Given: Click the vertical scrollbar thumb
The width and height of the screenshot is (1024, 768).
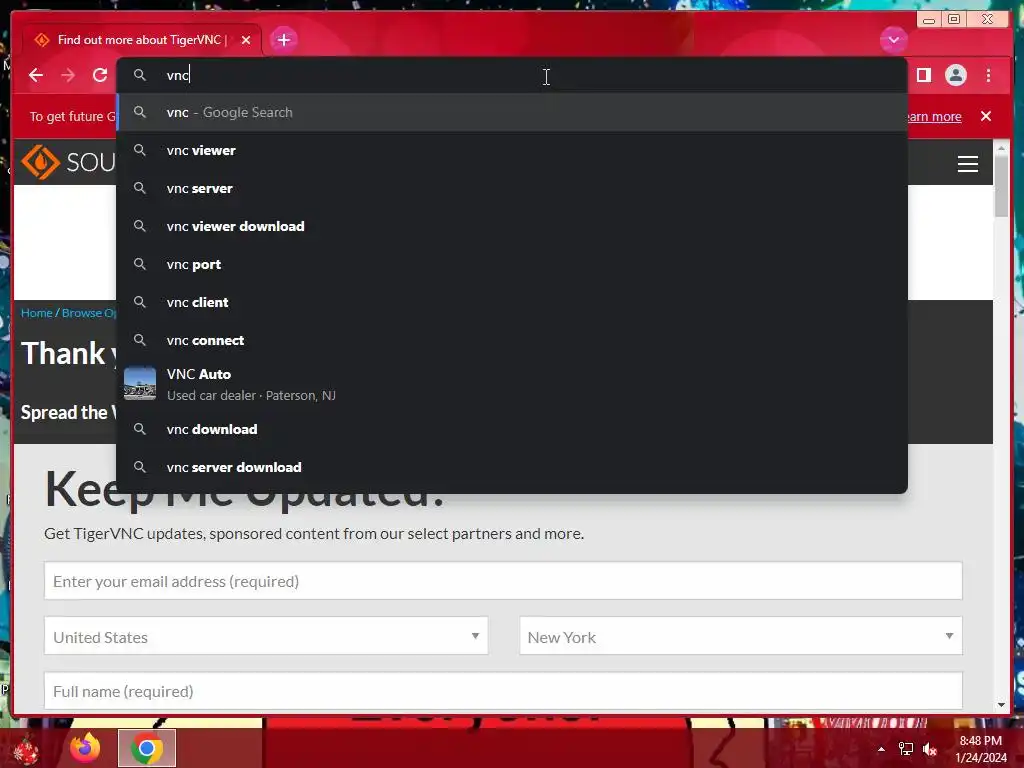Looking at the screenshot, I should [x=1002, y=187].
